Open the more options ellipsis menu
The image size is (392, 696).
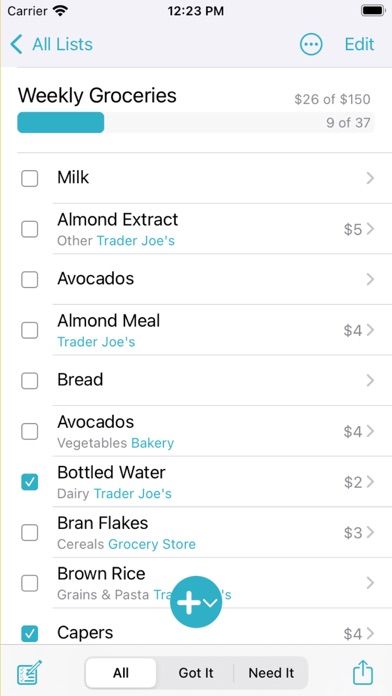pos(311,44)
